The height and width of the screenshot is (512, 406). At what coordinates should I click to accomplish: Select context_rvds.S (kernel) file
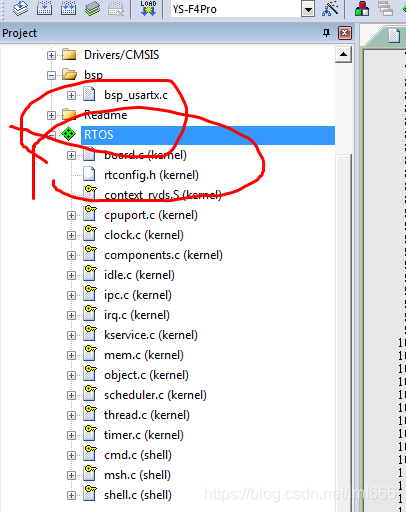pos(163,195)
